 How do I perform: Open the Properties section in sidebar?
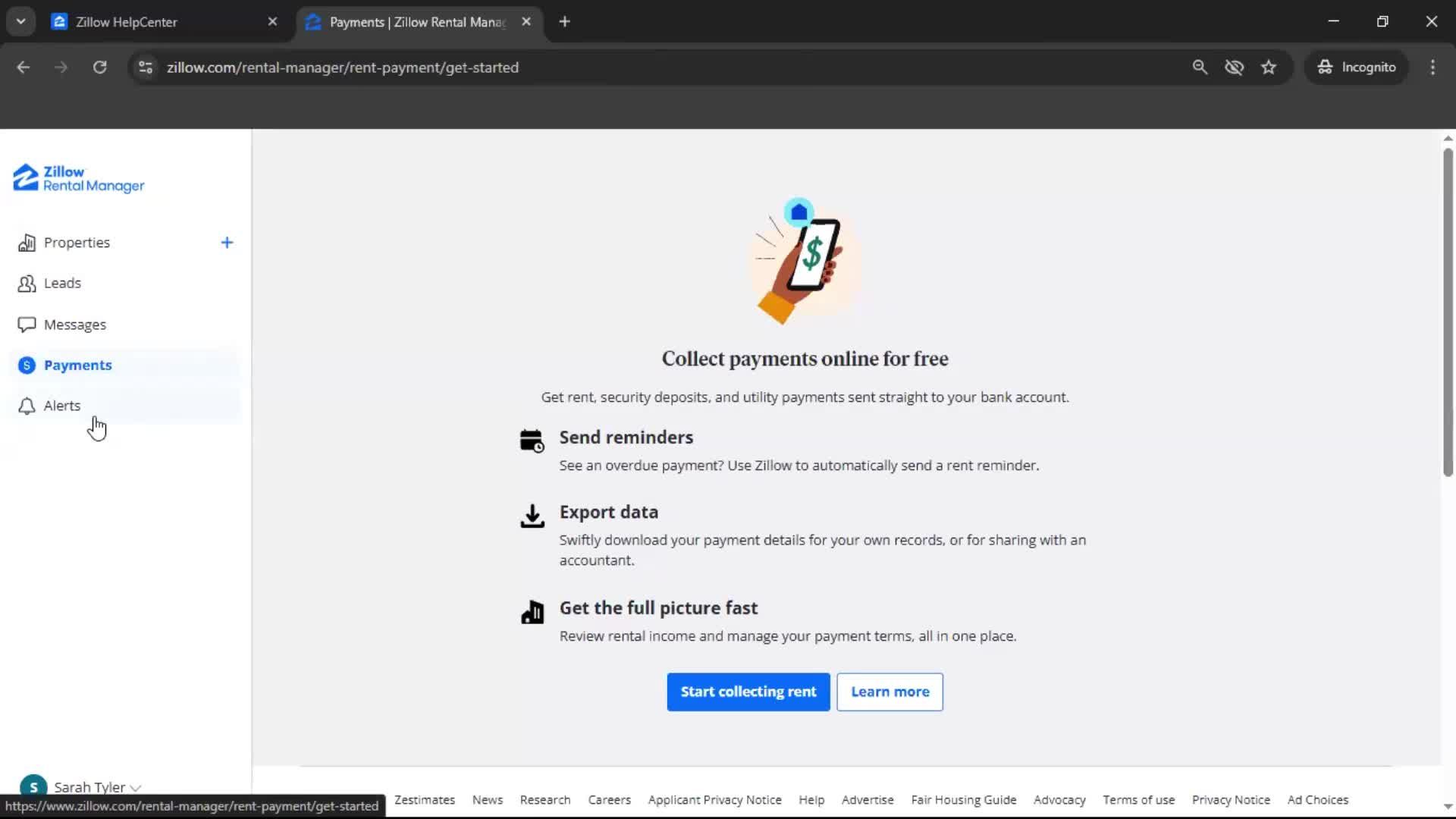(78, 242)
